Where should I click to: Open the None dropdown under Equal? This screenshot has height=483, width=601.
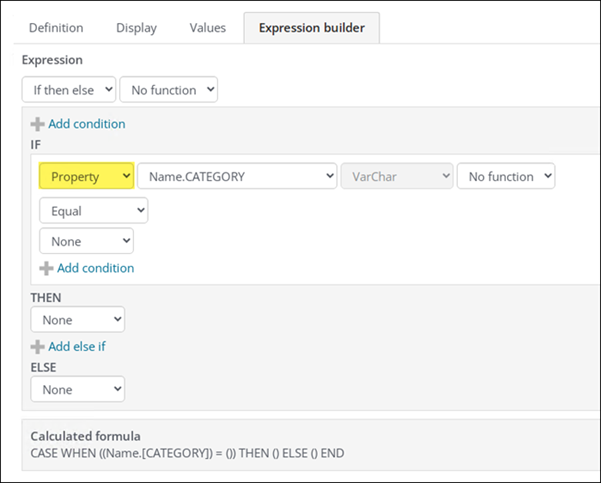coord(86,241)
